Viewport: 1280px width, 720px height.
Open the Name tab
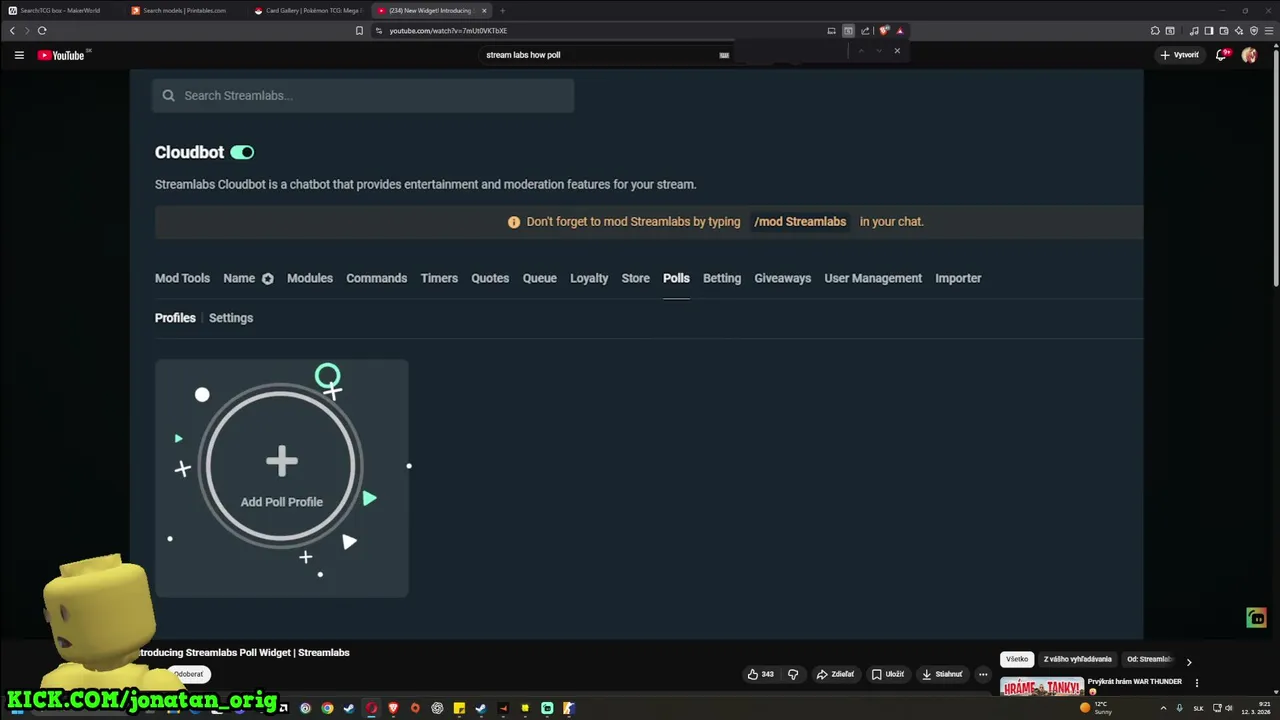pos(239,278)
